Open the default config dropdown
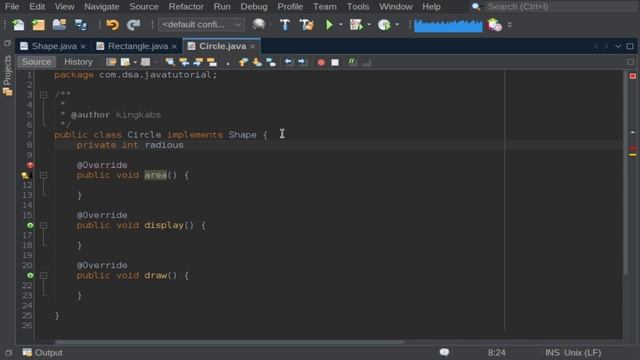 tap(201, 25)
